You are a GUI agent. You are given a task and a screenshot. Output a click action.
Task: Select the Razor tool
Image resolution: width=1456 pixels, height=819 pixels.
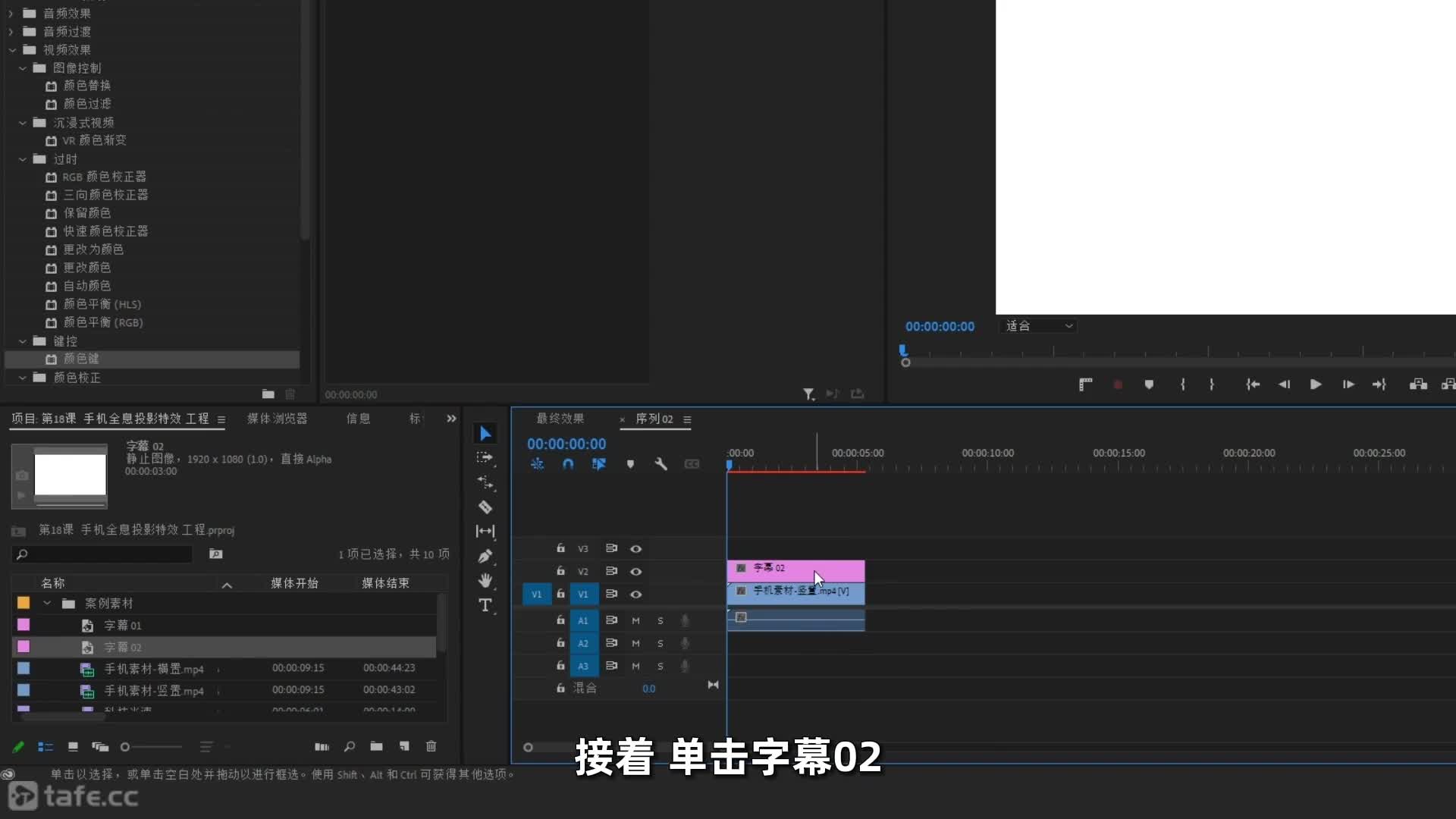point(485,507)
